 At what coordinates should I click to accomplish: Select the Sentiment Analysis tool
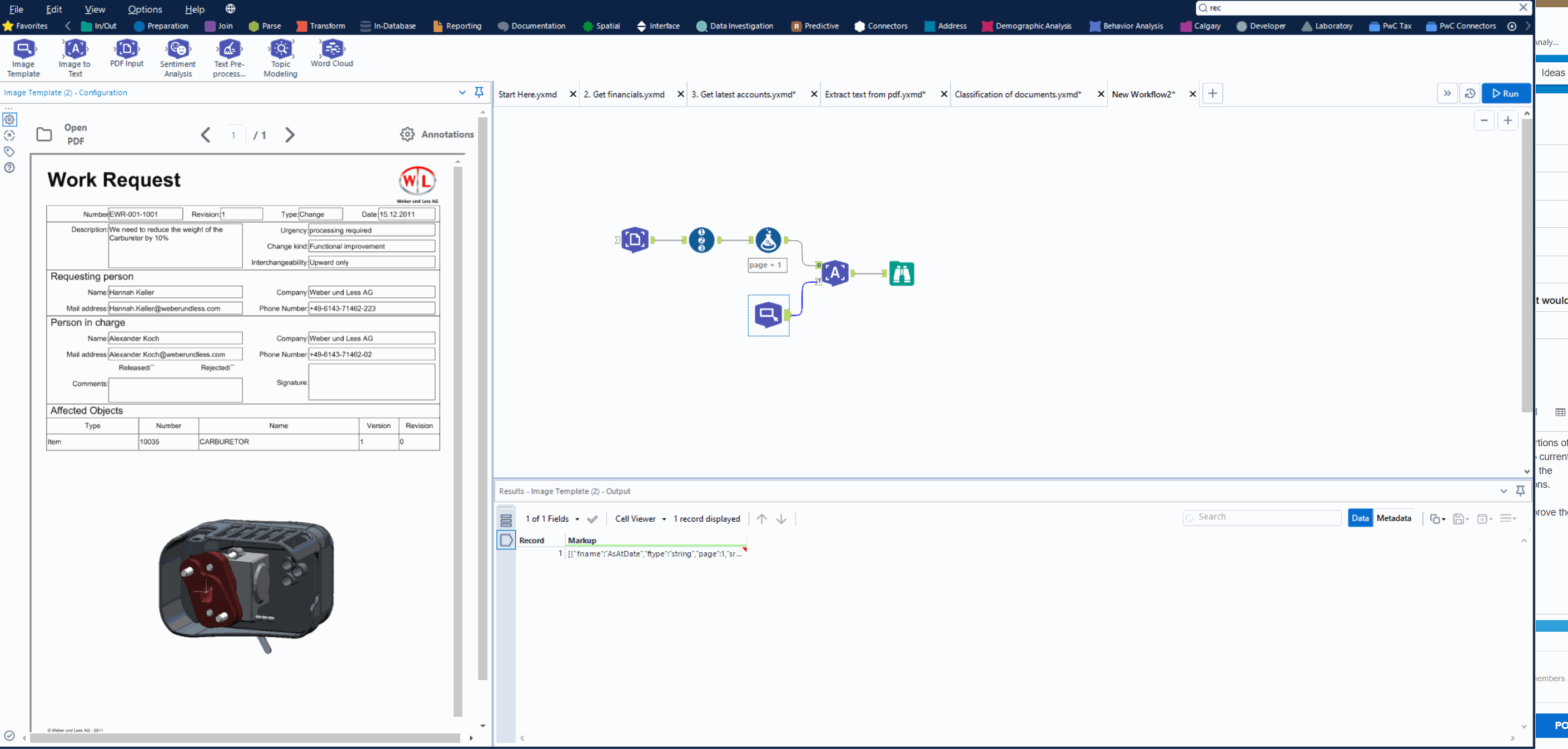coord(177,57)
